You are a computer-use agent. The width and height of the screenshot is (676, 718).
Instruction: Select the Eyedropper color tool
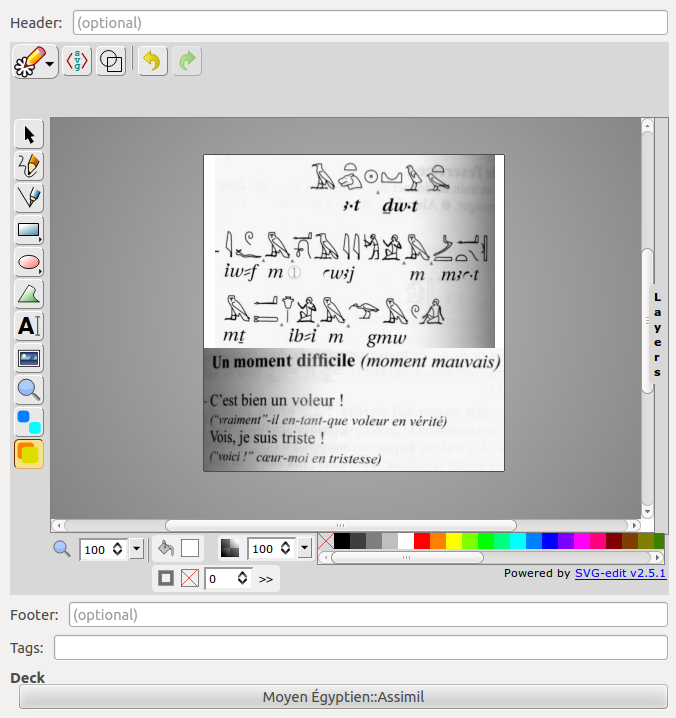pos(29,422)
